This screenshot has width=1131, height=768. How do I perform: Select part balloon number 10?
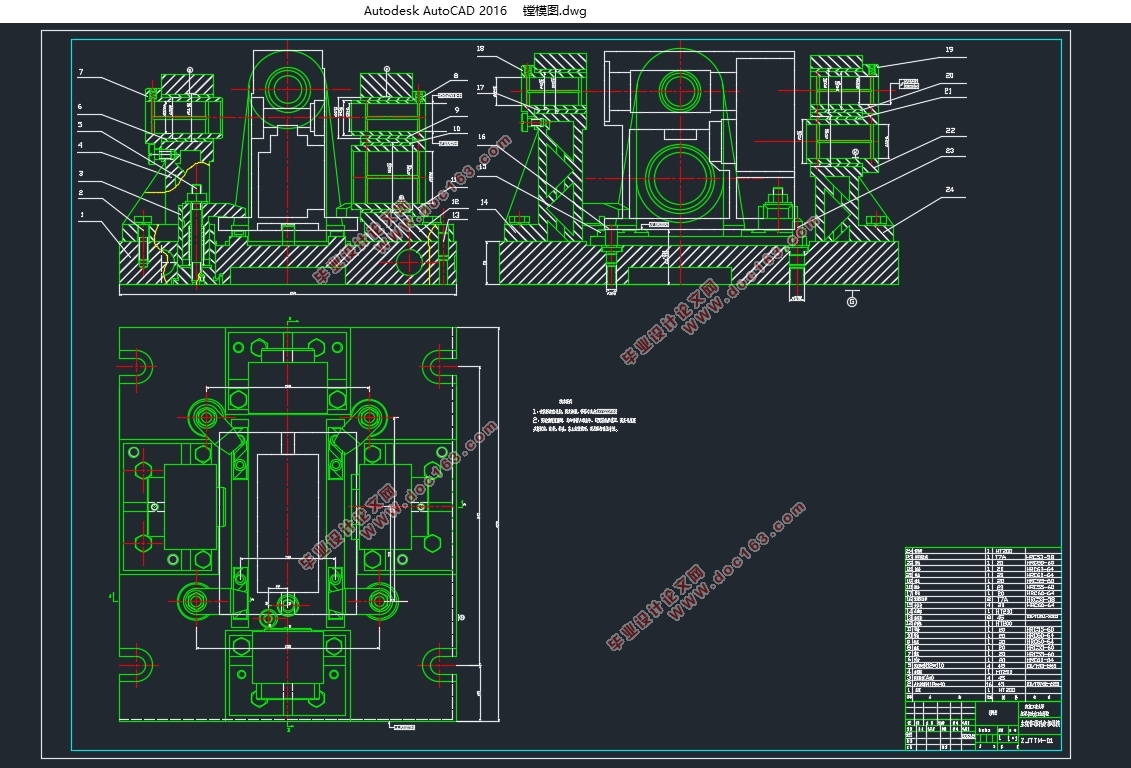coord(456,129)
